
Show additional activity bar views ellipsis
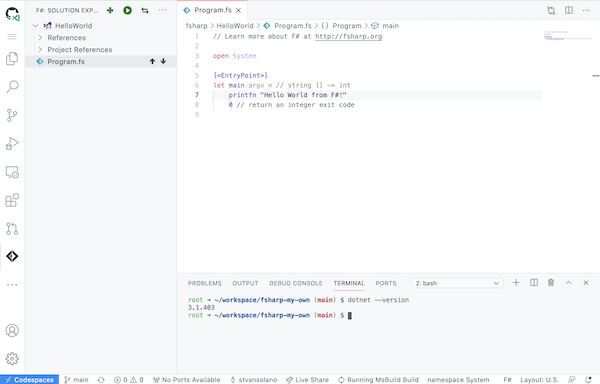pyautogui.click(x=12, y=285)
